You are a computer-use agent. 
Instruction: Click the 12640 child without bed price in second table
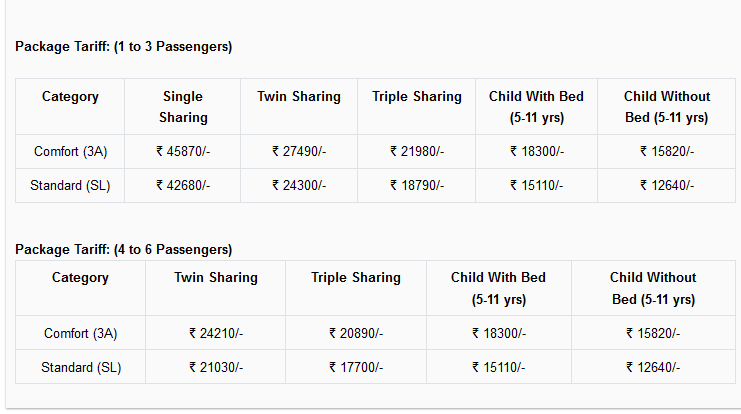coord(653,367)
